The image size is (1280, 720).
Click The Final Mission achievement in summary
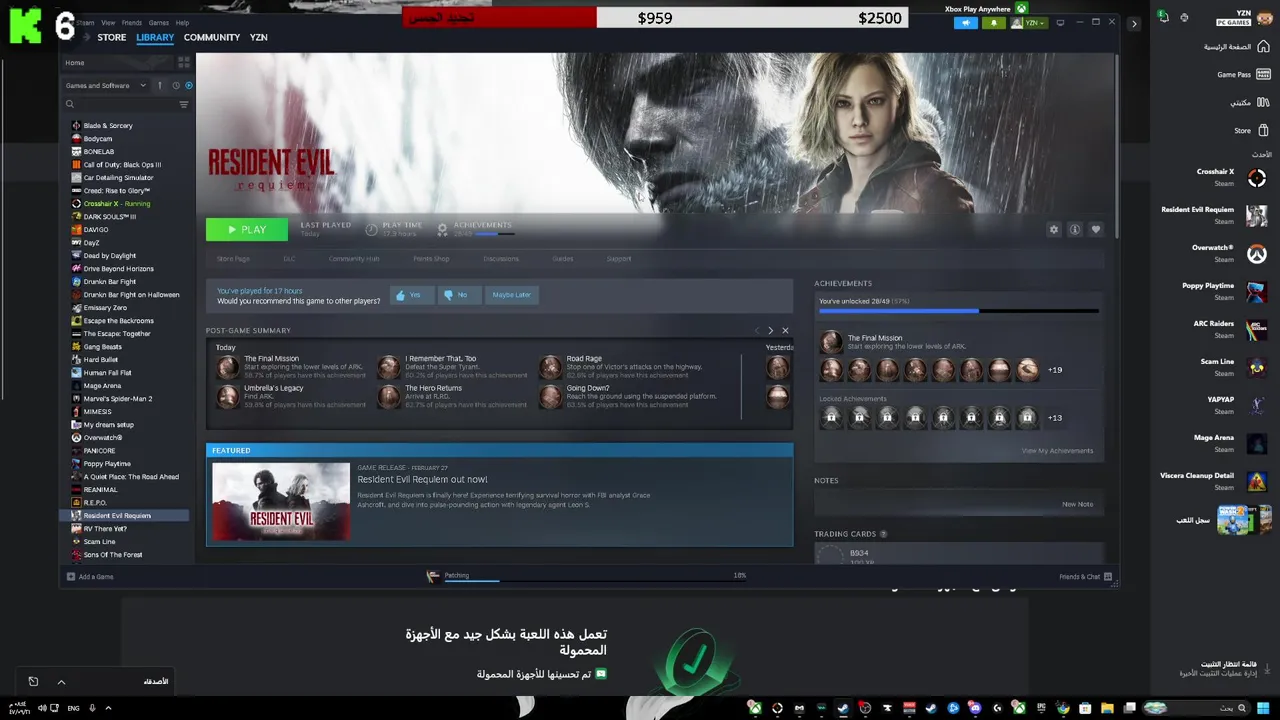(290, 366)
